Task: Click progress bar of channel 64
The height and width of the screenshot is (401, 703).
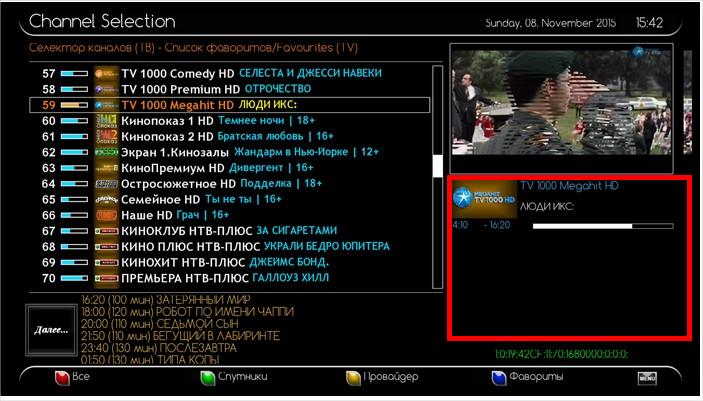Action: [74, 183]
